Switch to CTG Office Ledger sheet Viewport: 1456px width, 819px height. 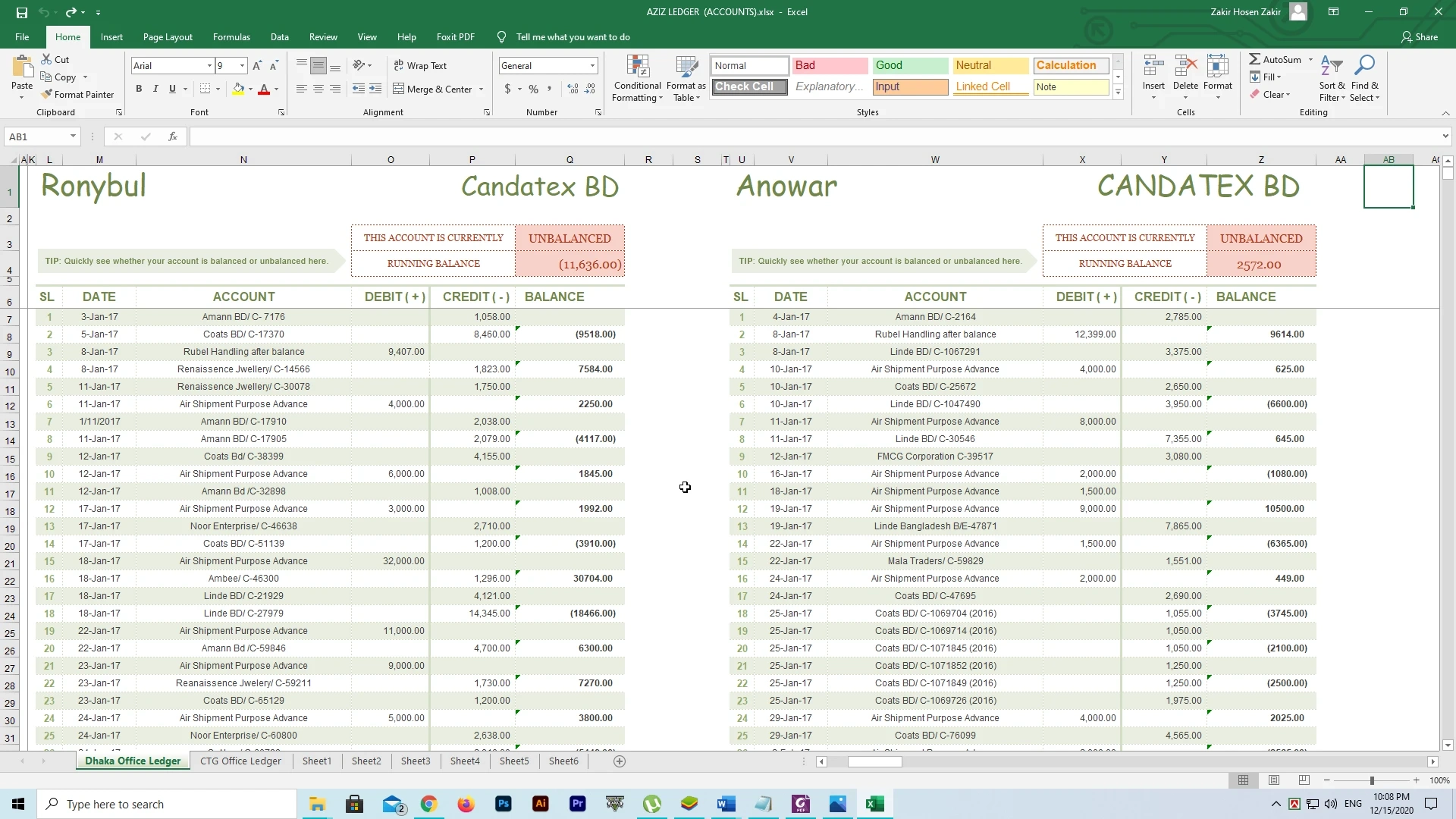pyautogui.click(x=240, y=761)
